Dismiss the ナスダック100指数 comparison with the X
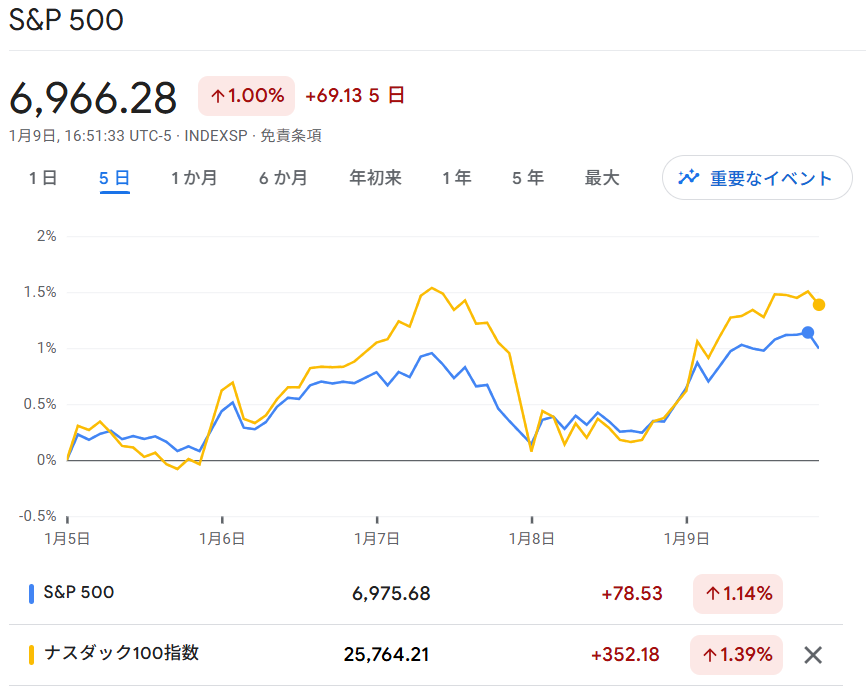866x689 pixels. [815, 655]
